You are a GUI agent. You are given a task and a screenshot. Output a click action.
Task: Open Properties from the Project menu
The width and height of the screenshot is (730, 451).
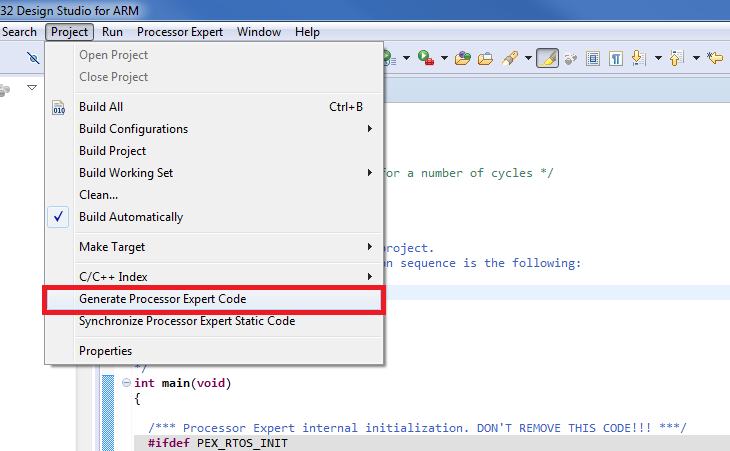(105, 351)
